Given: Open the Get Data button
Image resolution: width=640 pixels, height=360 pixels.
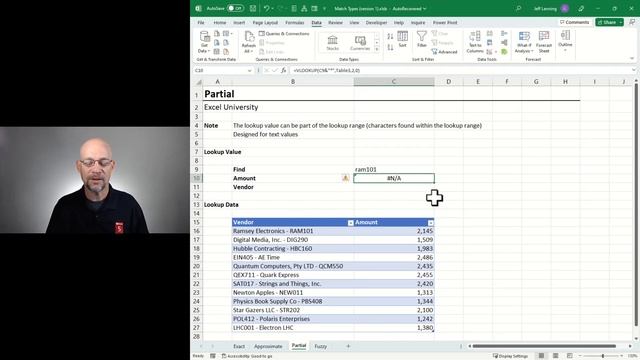Looking at the screenshot, I should pos(204,42).
